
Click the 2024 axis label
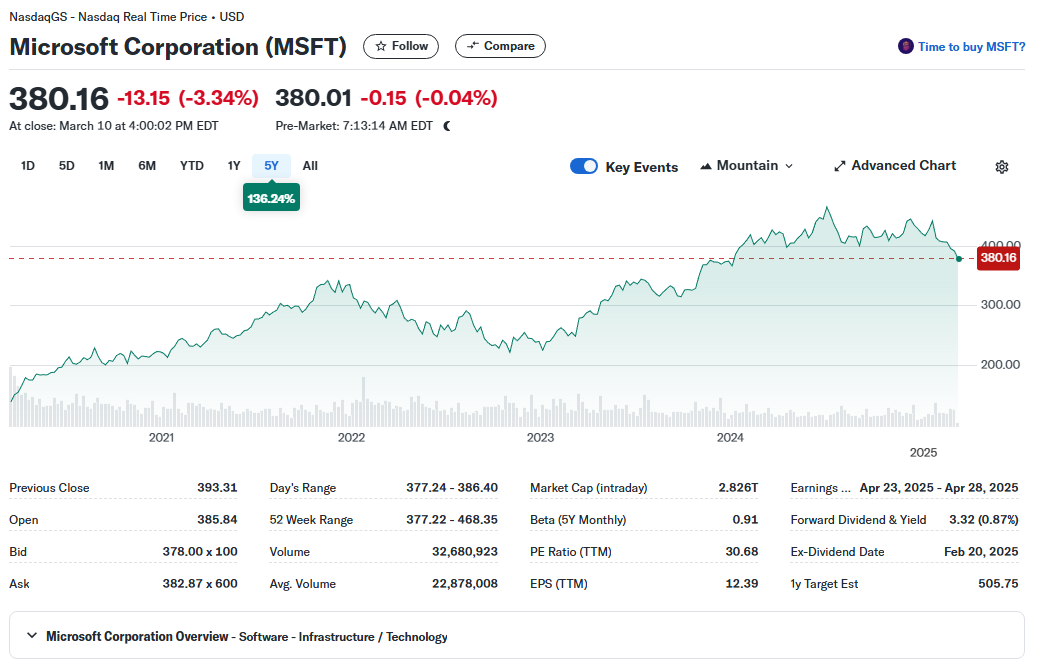[730, 438]
